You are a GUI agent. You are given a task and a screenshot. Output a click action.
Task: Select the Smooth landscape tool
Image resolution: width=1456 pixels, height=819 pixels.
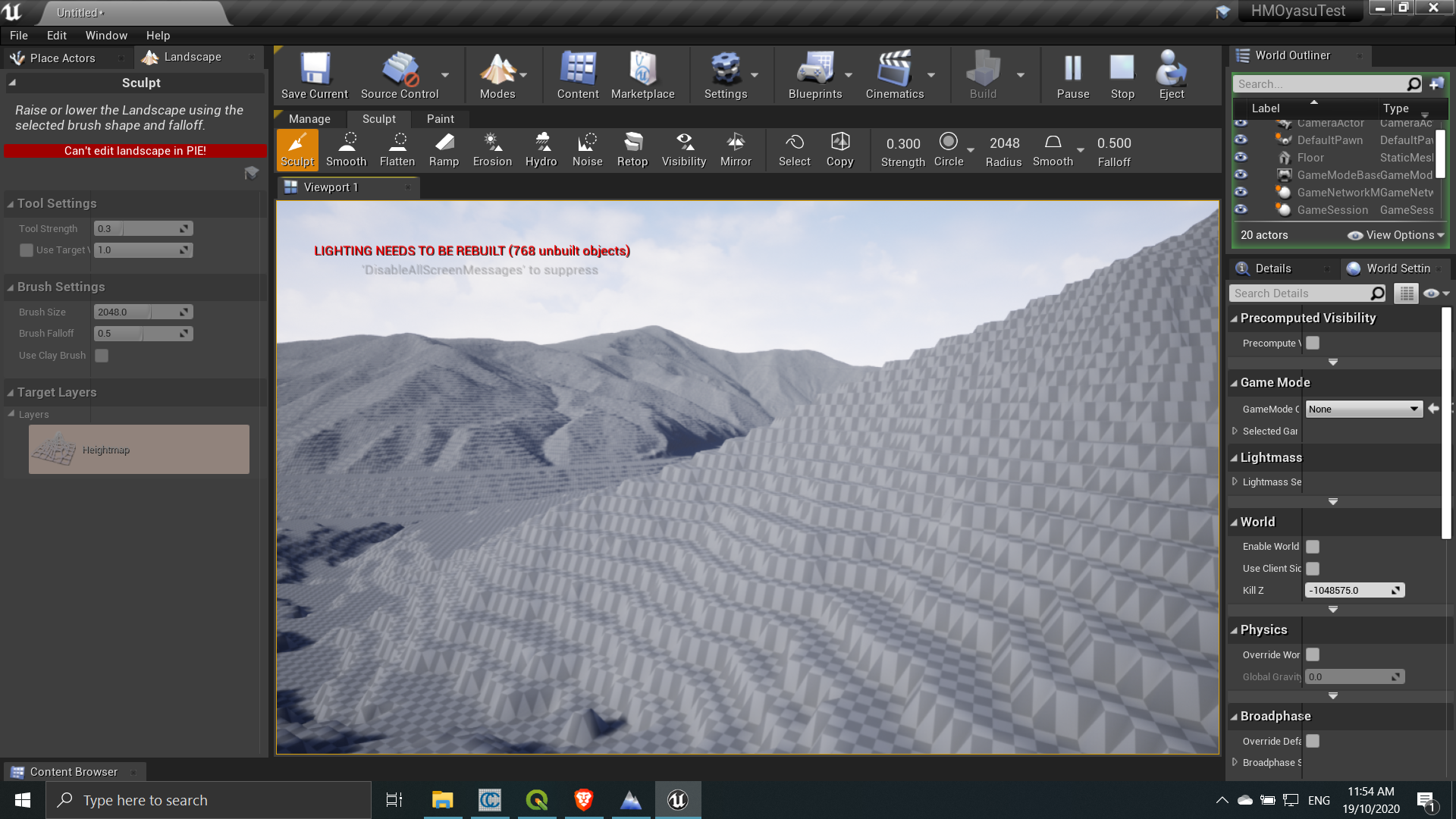(x=346, y=149)
